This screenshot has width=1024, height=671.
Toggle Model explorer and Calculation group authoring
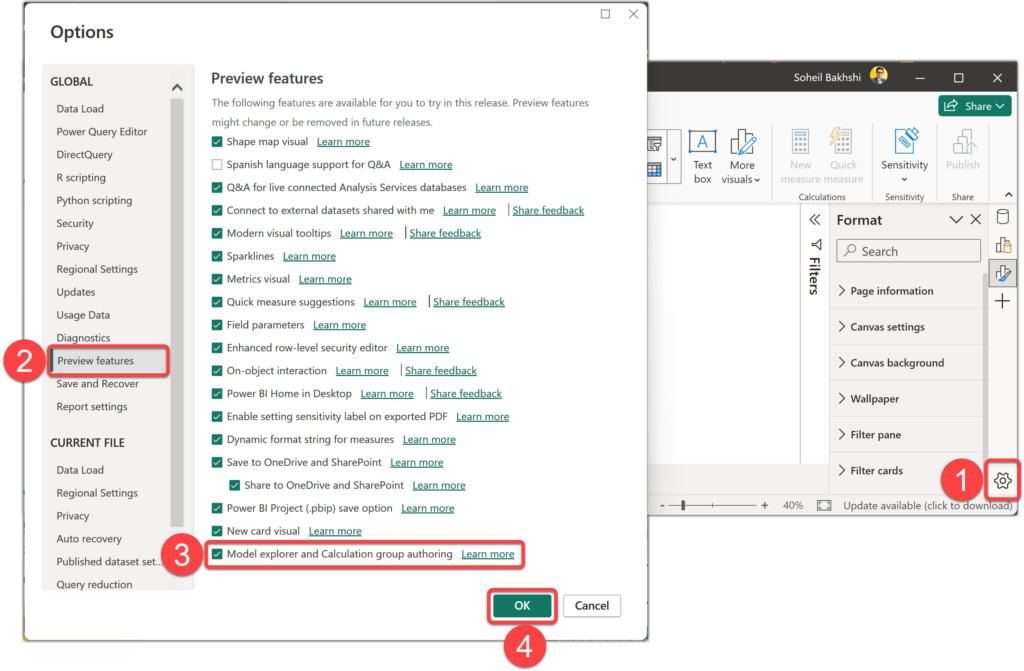coord(217,554)
